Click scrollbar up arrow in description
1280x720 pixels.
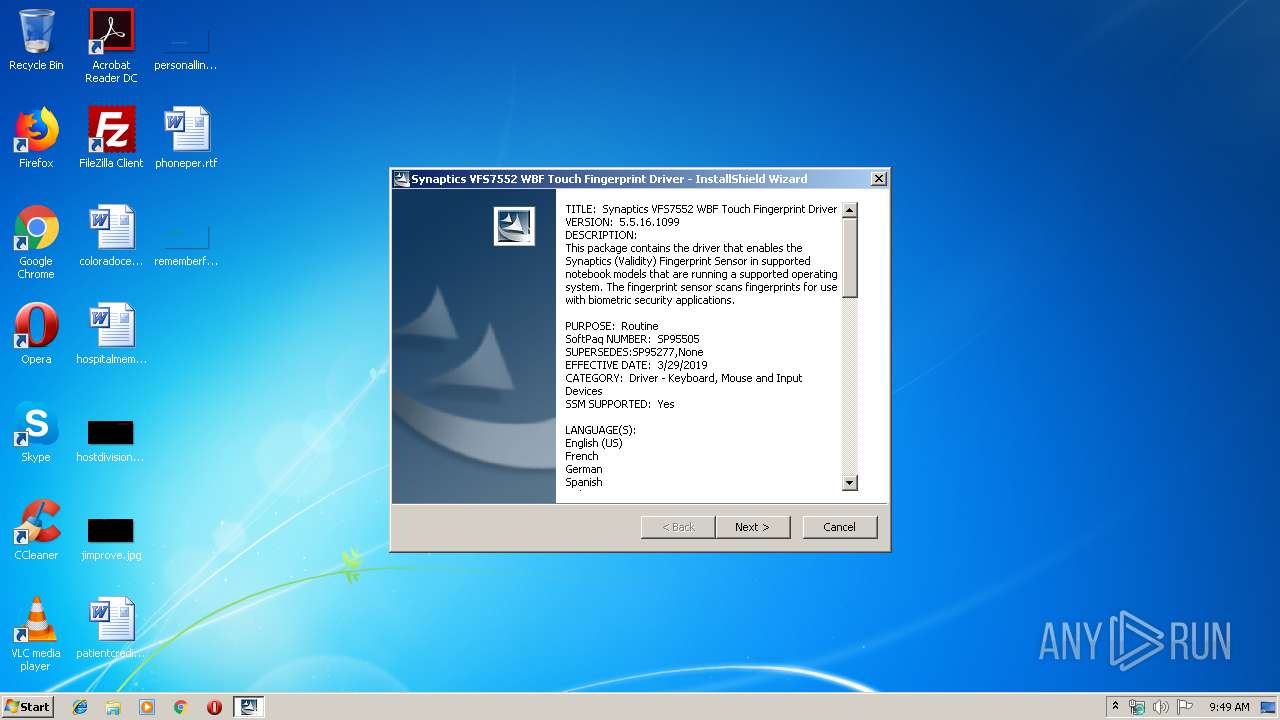pos(850,210)
